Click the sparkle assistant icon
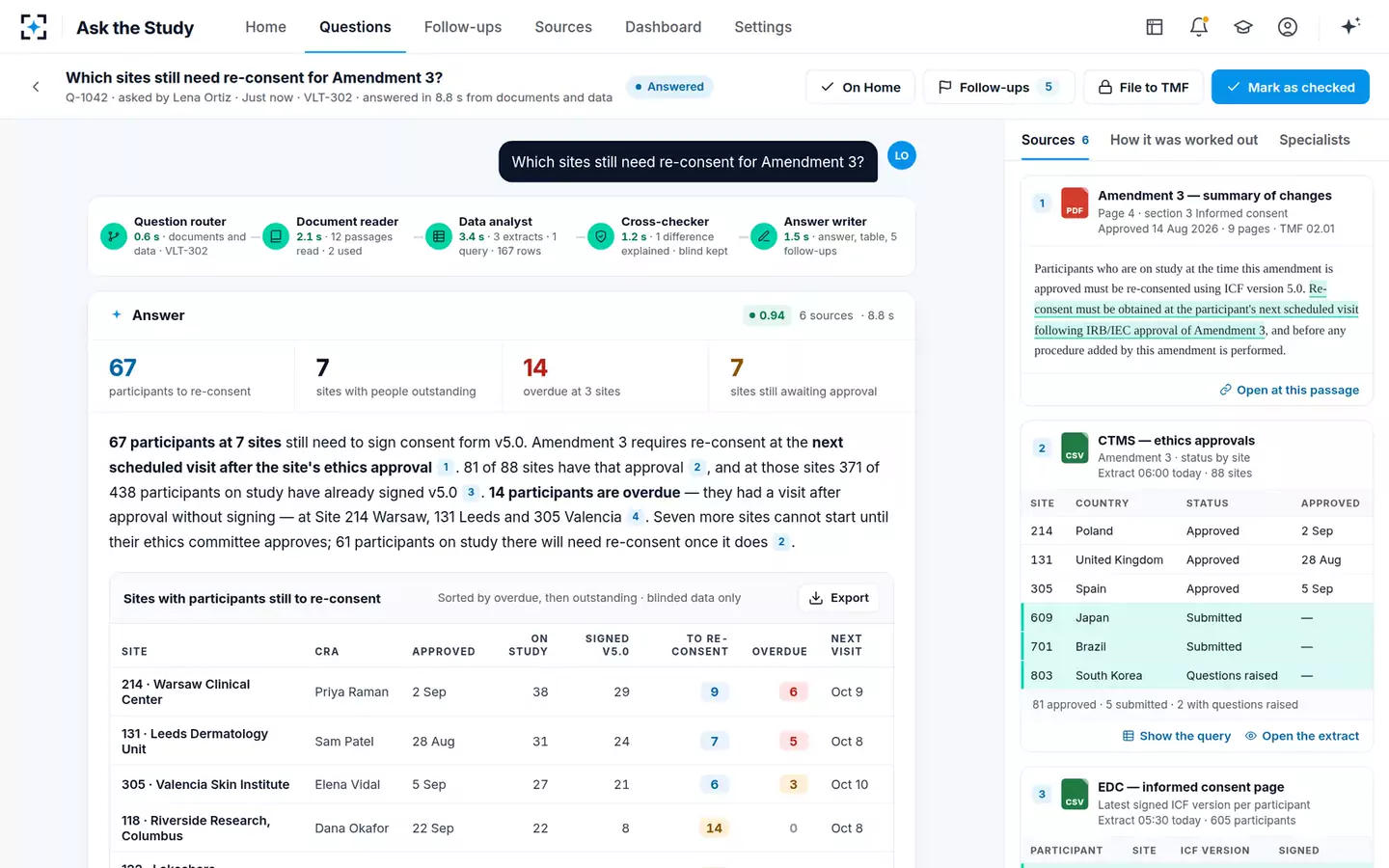The image size is (1389, 868). 1350,26
